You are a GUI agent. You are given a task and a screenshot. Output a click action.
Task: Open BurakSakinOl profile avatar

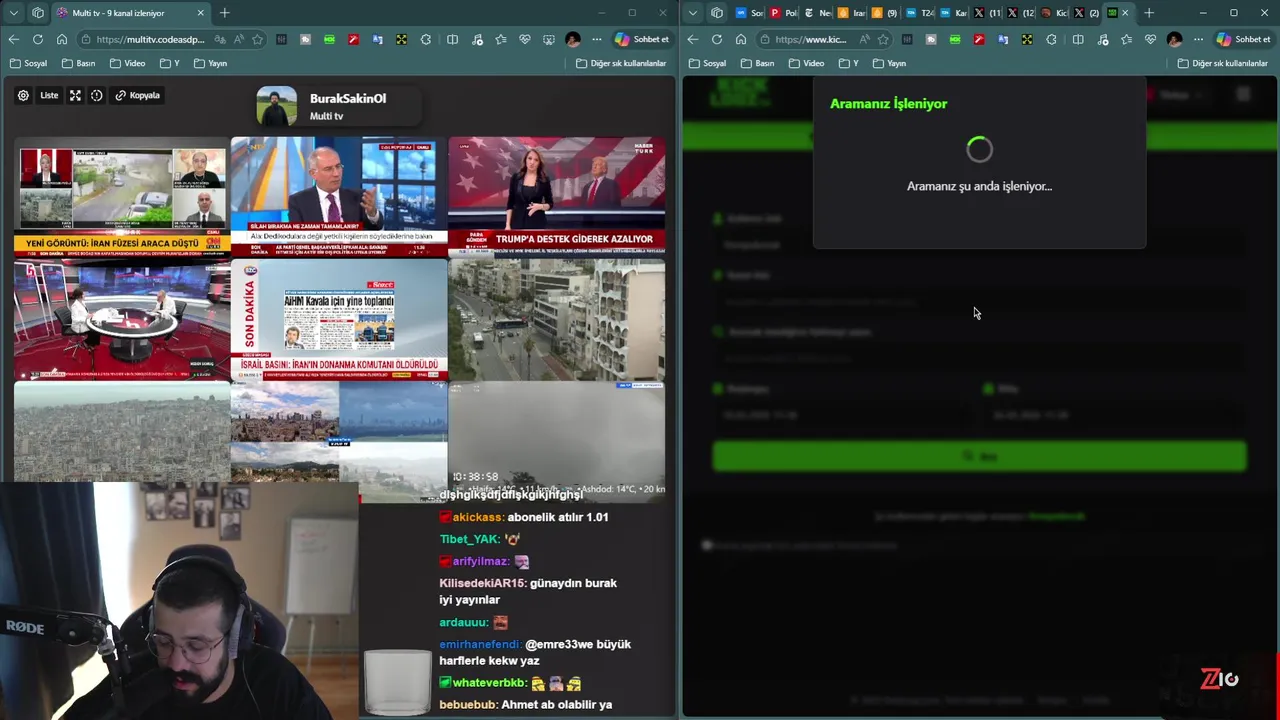pos(277,107)
